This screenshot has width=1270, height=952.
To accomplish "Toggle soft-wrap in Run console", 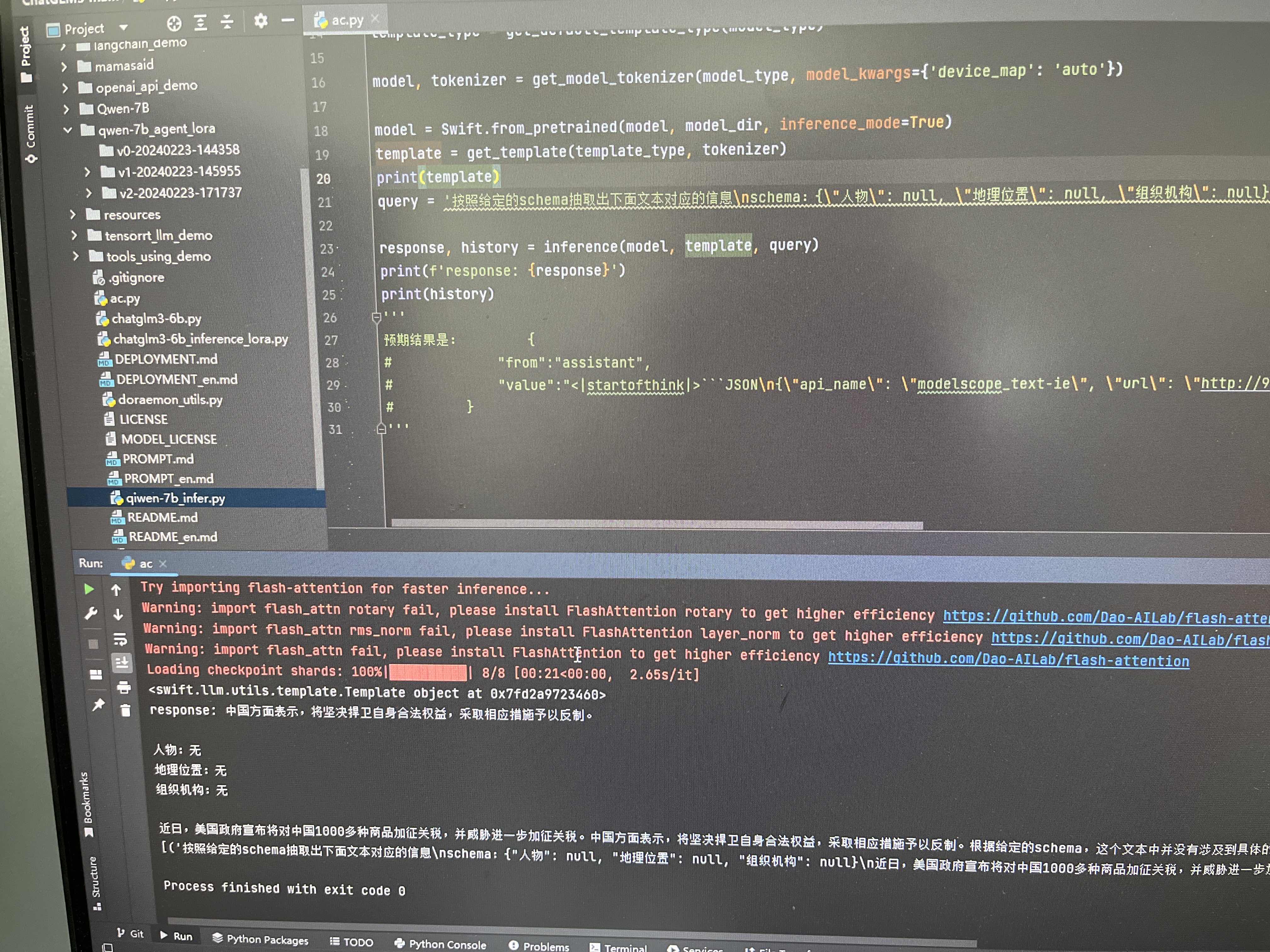I will [x=120, y=639].
